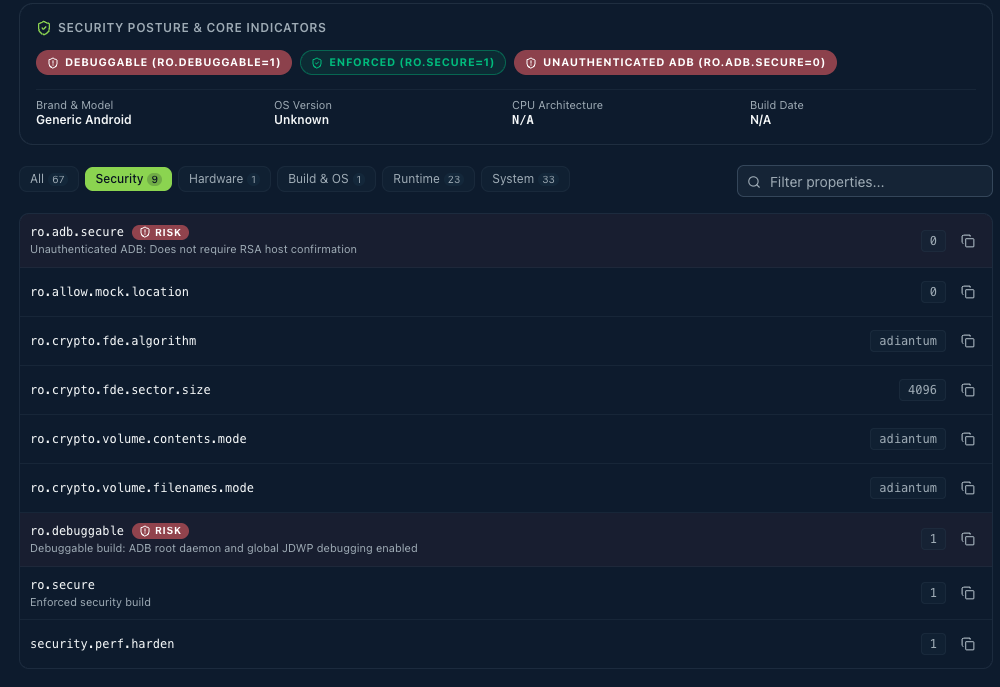Click the Generic Android brand value
This screenshot has width=1000, height=687.
[84, 120]
